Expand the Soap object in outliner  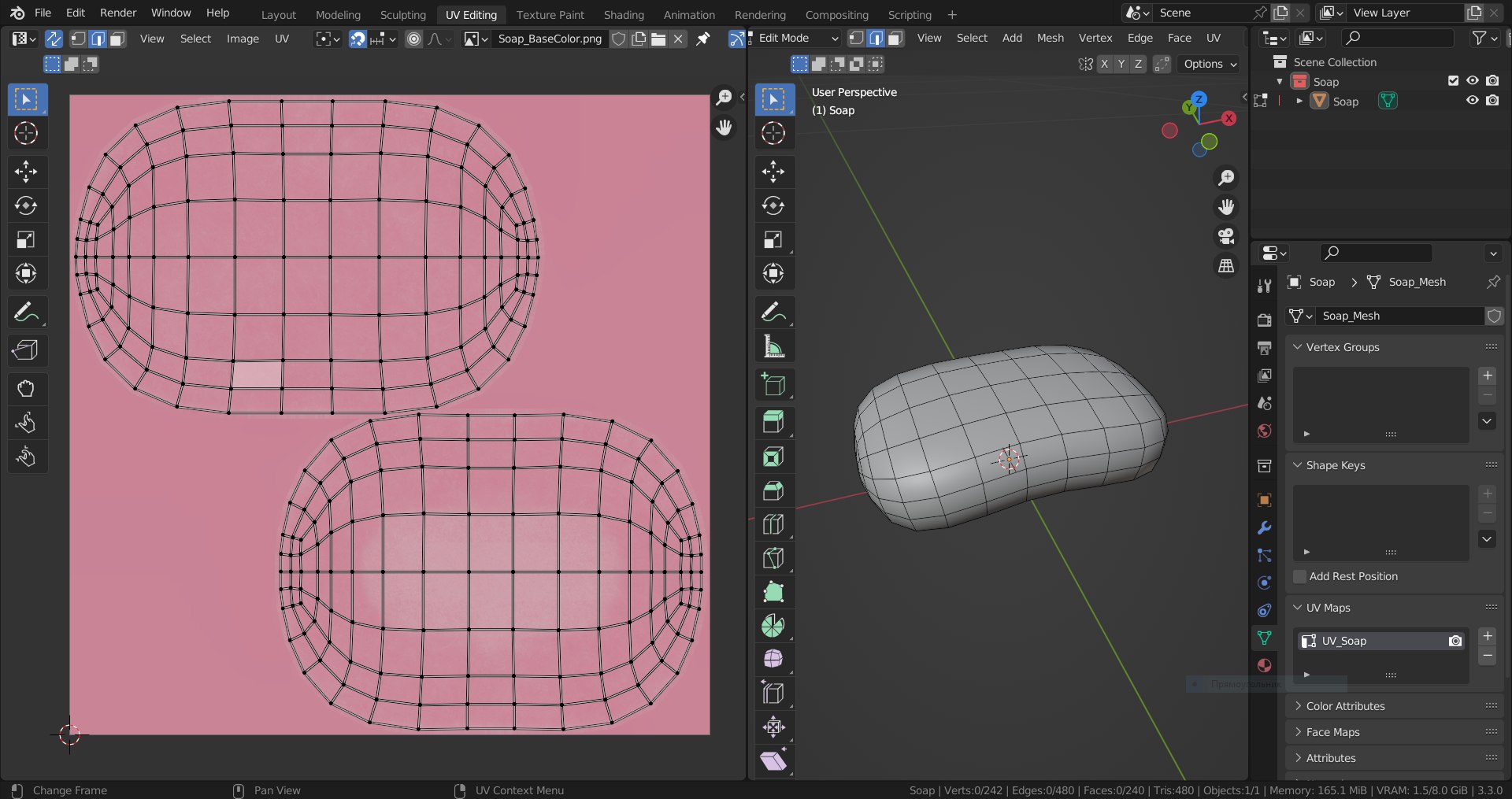click(1299, 101)
